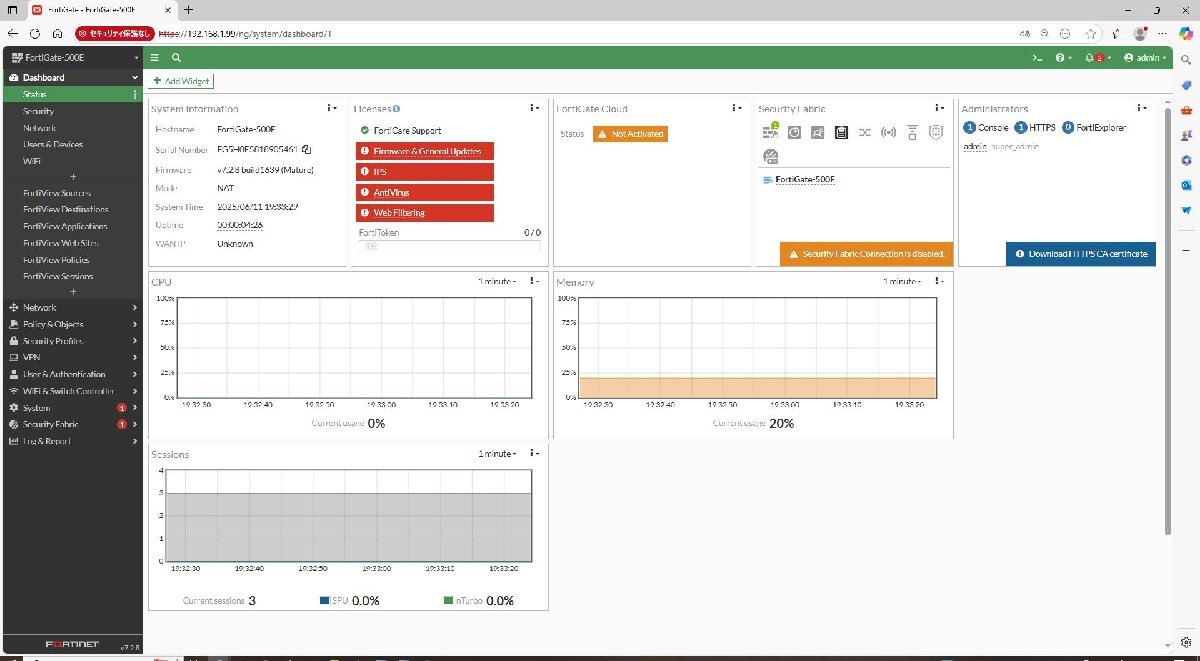Change Sessions widget 1 minute timeframe
The image size is (1200, 661).
tap(497, 454)
